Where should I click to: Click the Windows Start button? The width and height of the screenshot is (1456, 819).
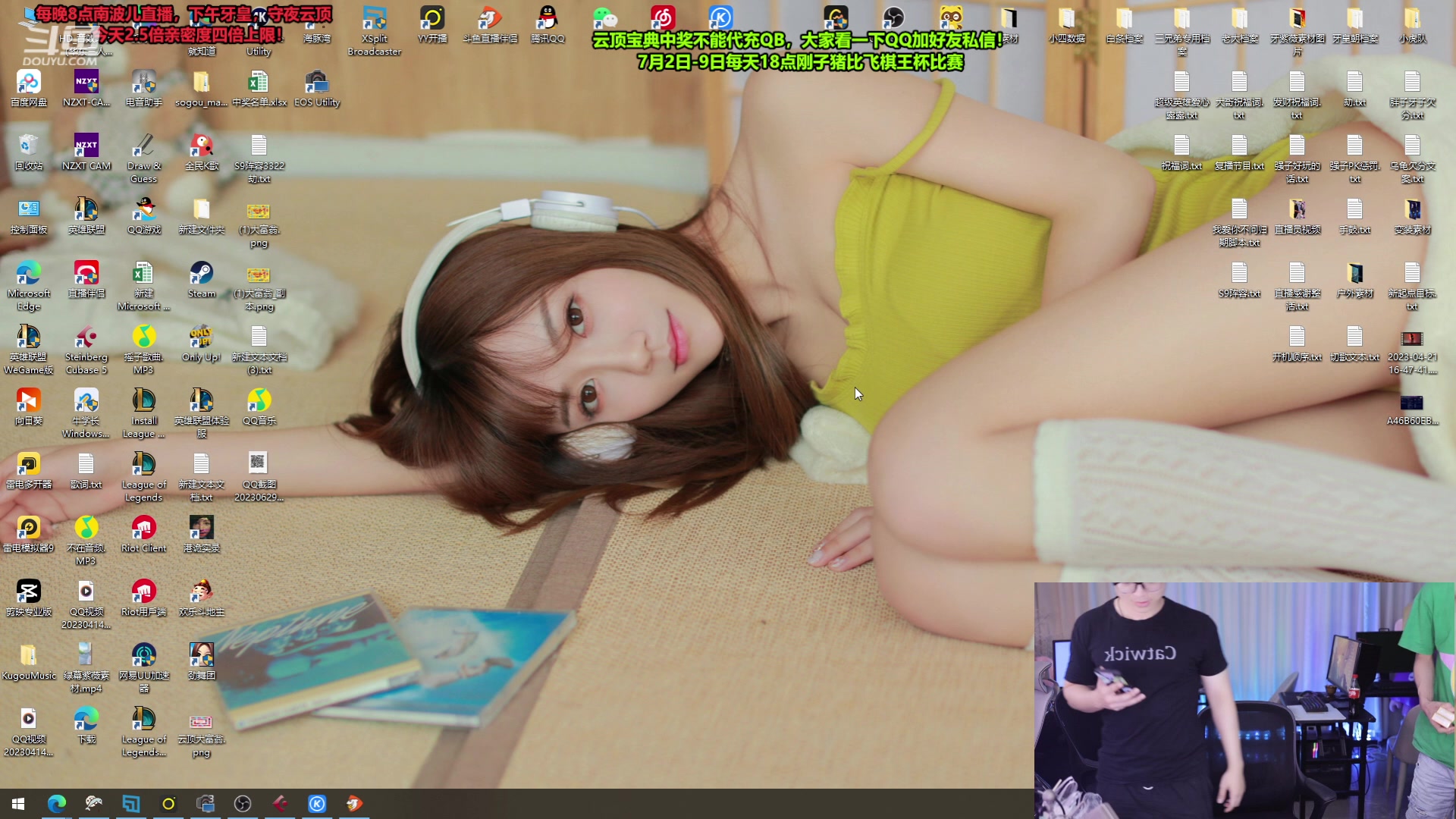click(x=18, y=803)
